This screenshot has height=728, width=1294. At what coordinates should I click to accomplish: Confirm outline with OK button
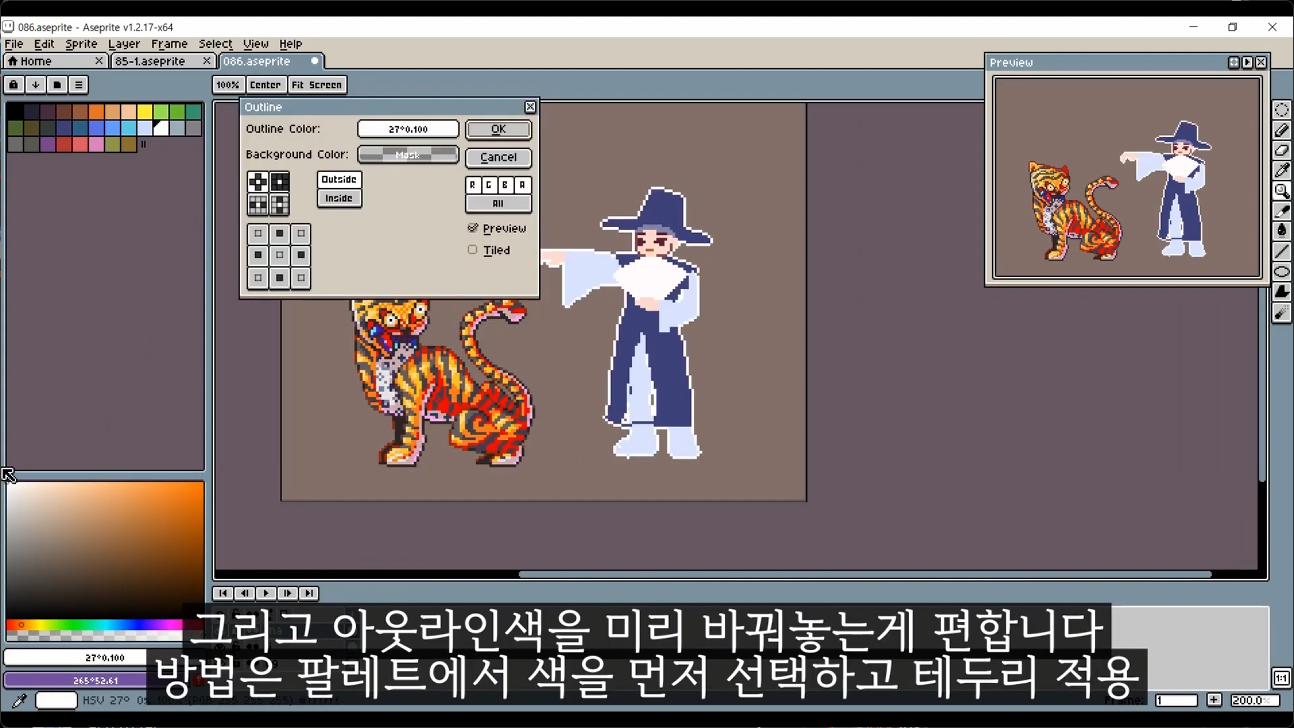pyautogui.click(x=498, y=129)
